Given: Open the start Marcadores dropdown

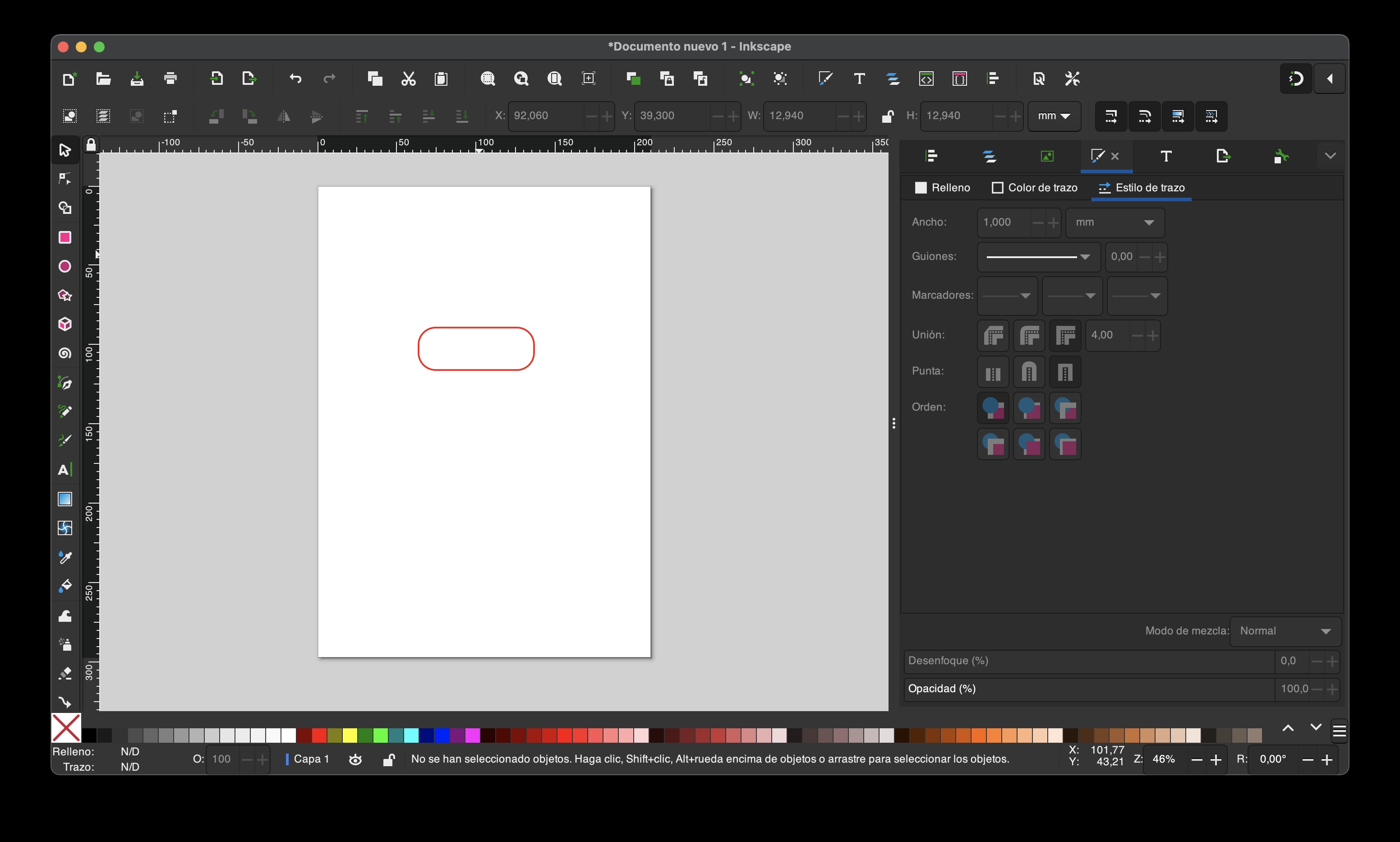Looking at the screenshot, I should 1007,296.
